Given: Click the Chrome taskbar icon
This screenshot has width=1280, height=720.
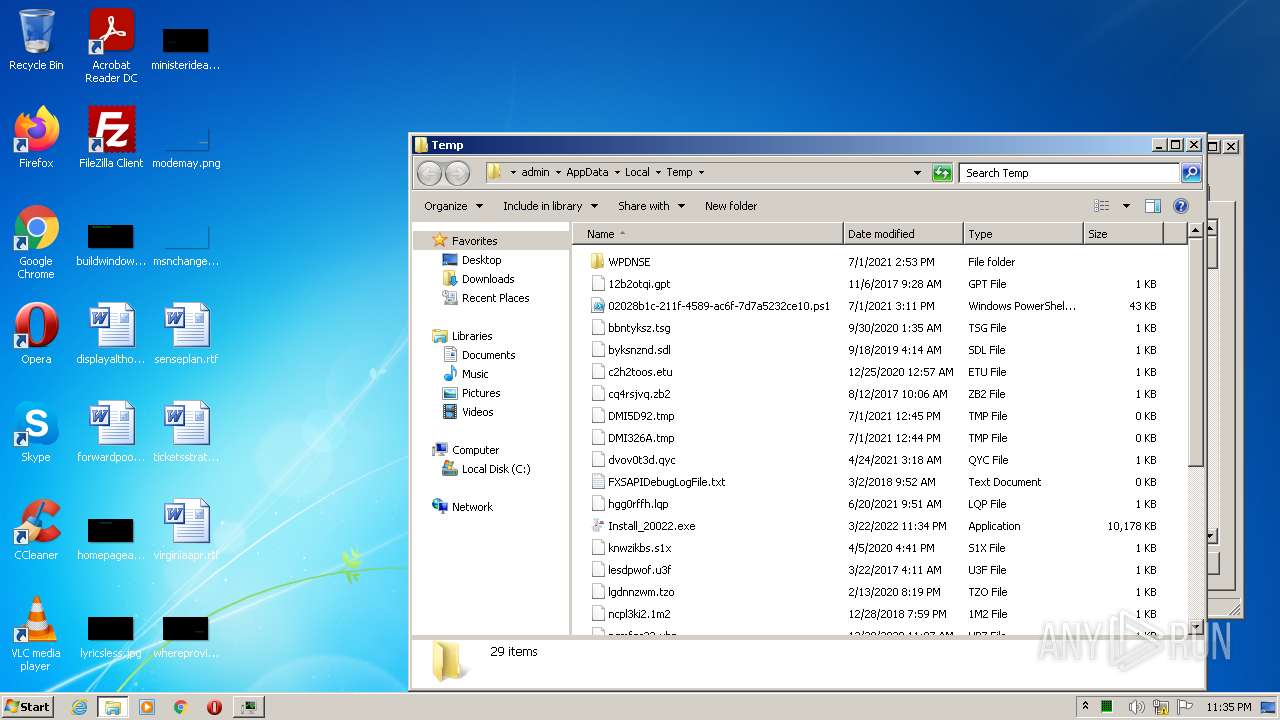Looking at the screenshot, I should point(181,707).
